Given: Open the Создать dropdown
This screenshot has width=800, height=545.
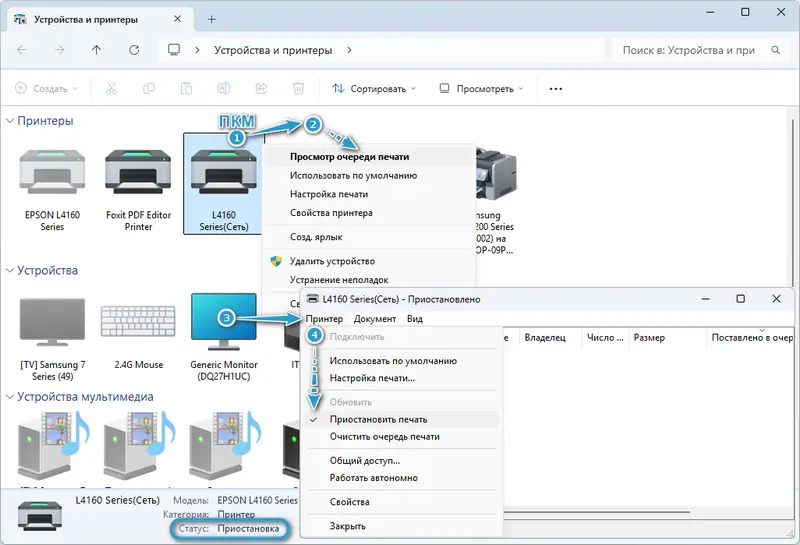Looking at the screenshot, I should click(46, 89).
